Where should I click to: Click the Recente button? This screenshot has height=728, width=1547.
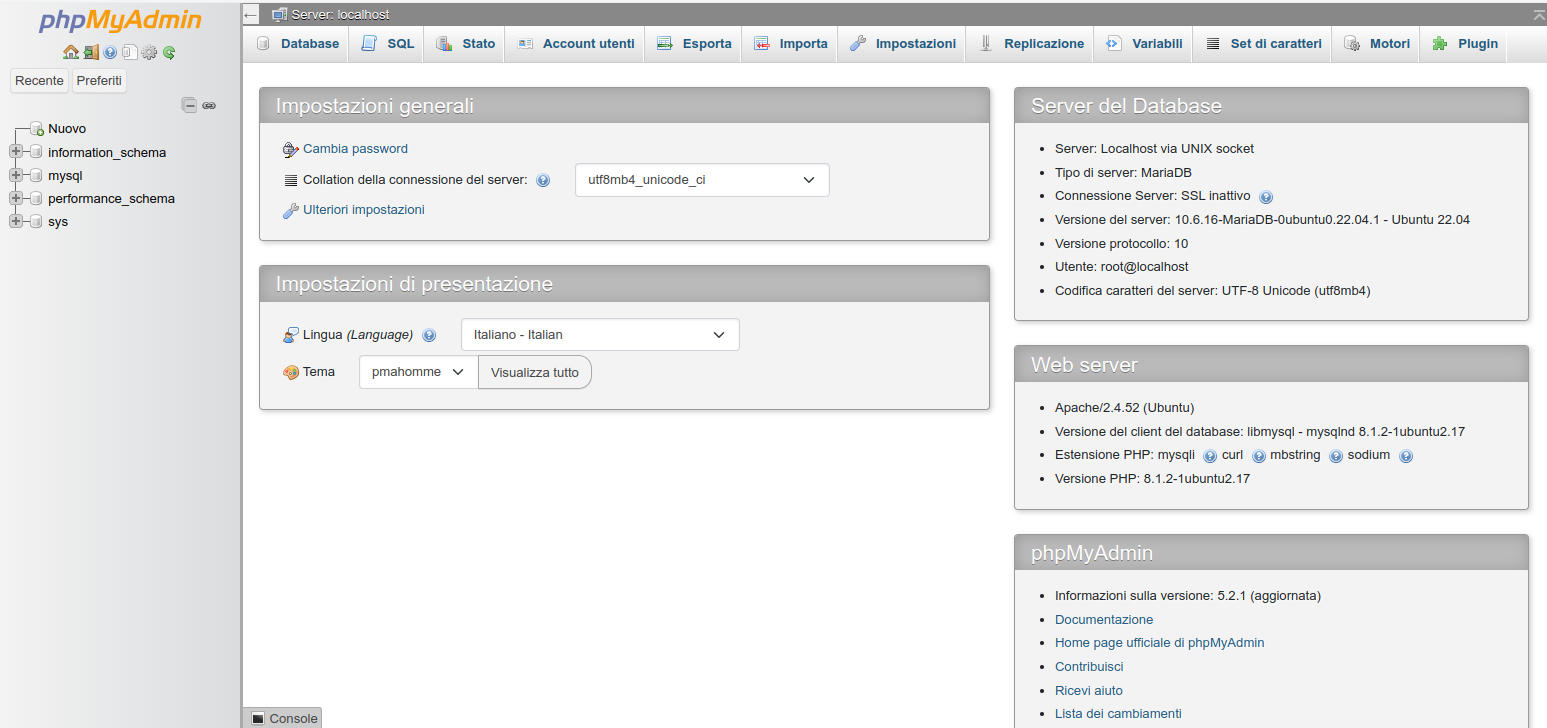point(40,81)
